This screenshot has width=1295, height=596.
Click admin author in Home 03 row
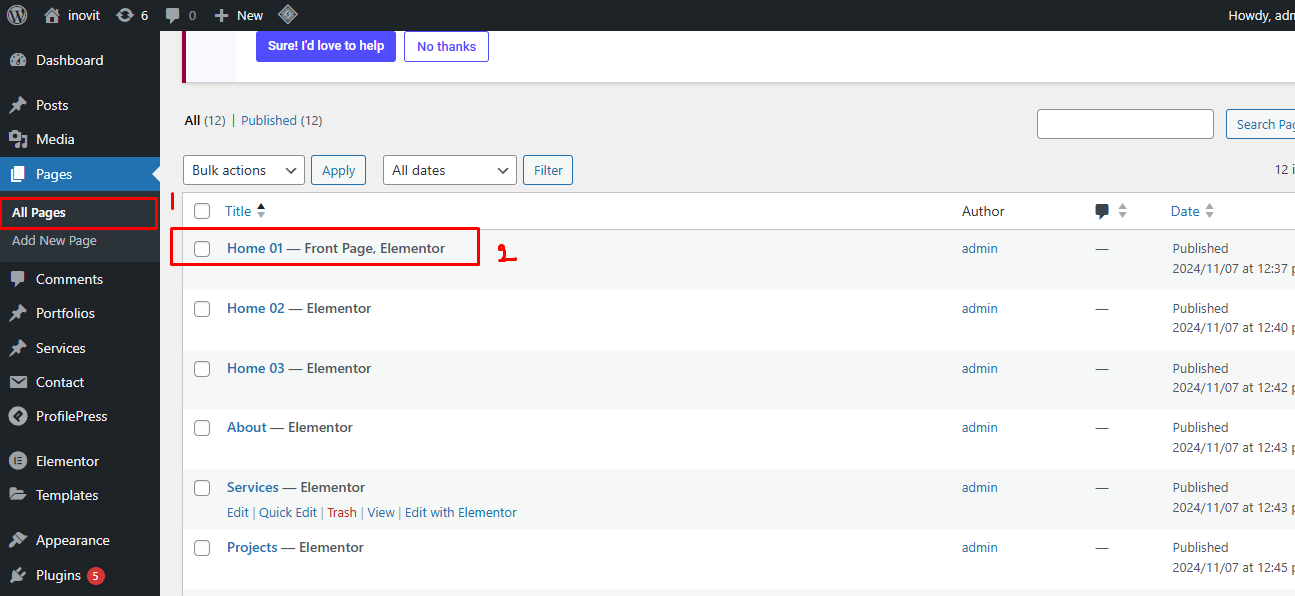pyautogui.click(x=980, y=368)
